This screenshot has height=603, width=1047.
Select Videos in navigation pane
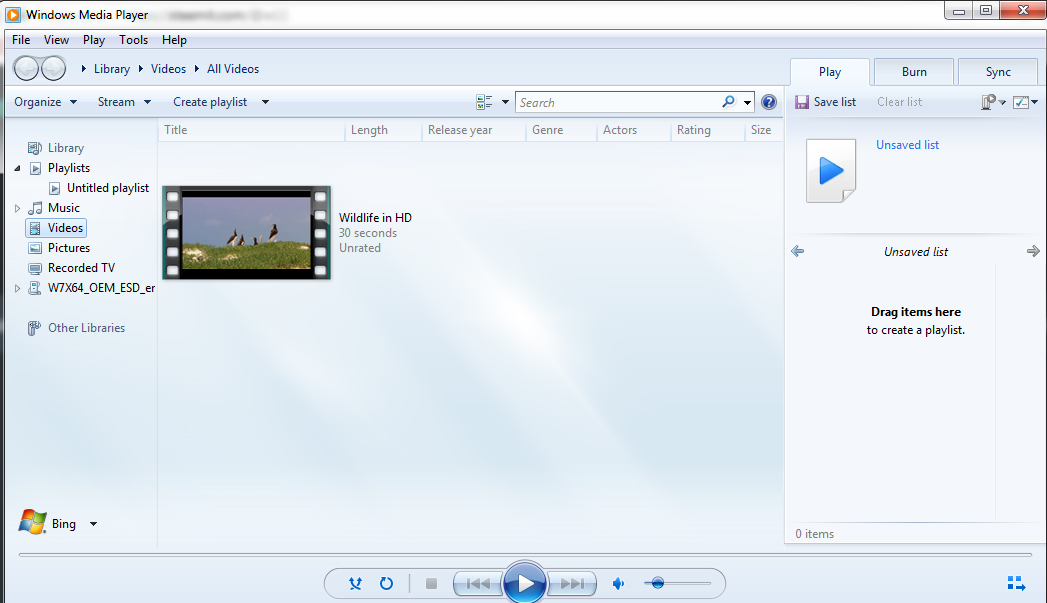56,228
